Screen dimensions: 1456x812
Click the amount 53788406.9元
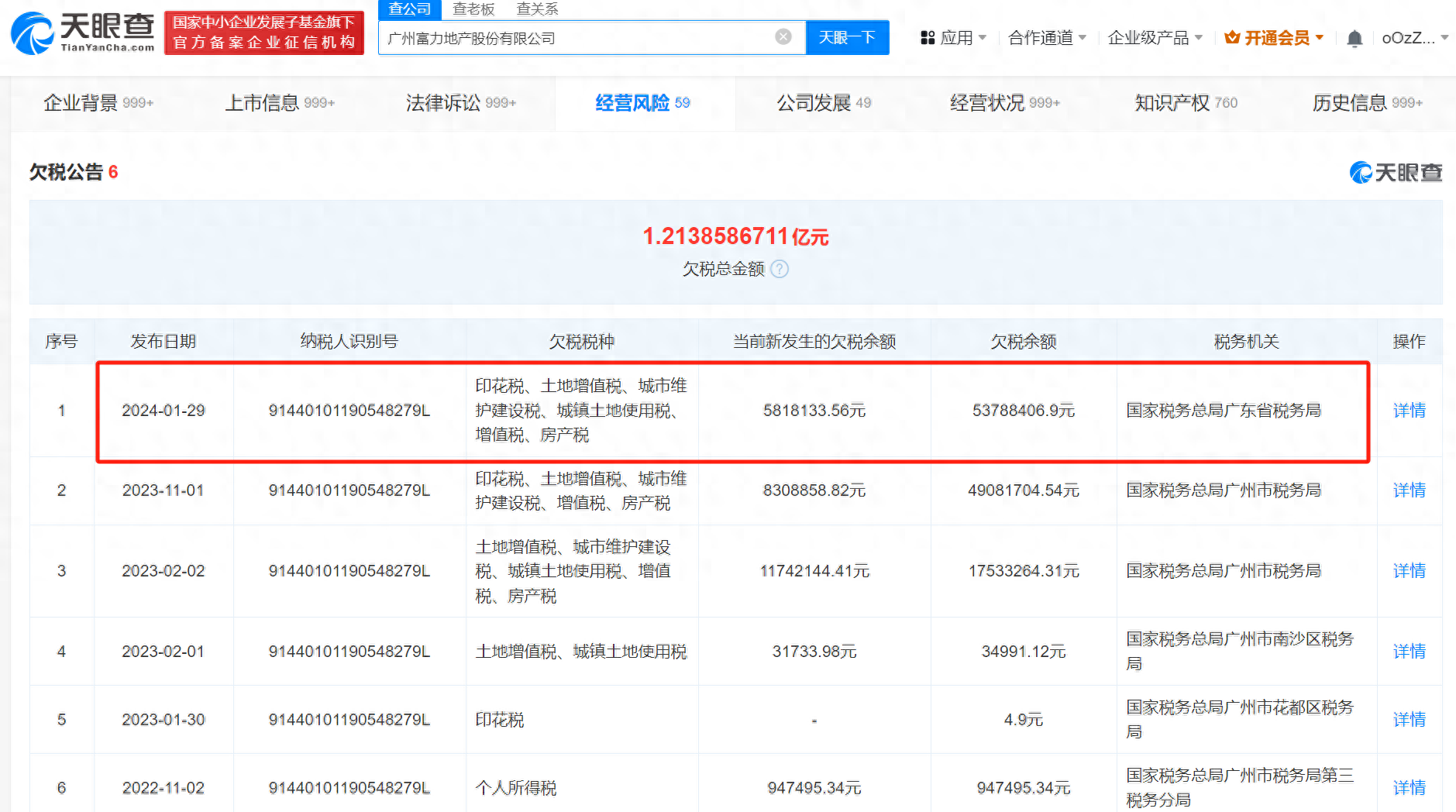1024,411
